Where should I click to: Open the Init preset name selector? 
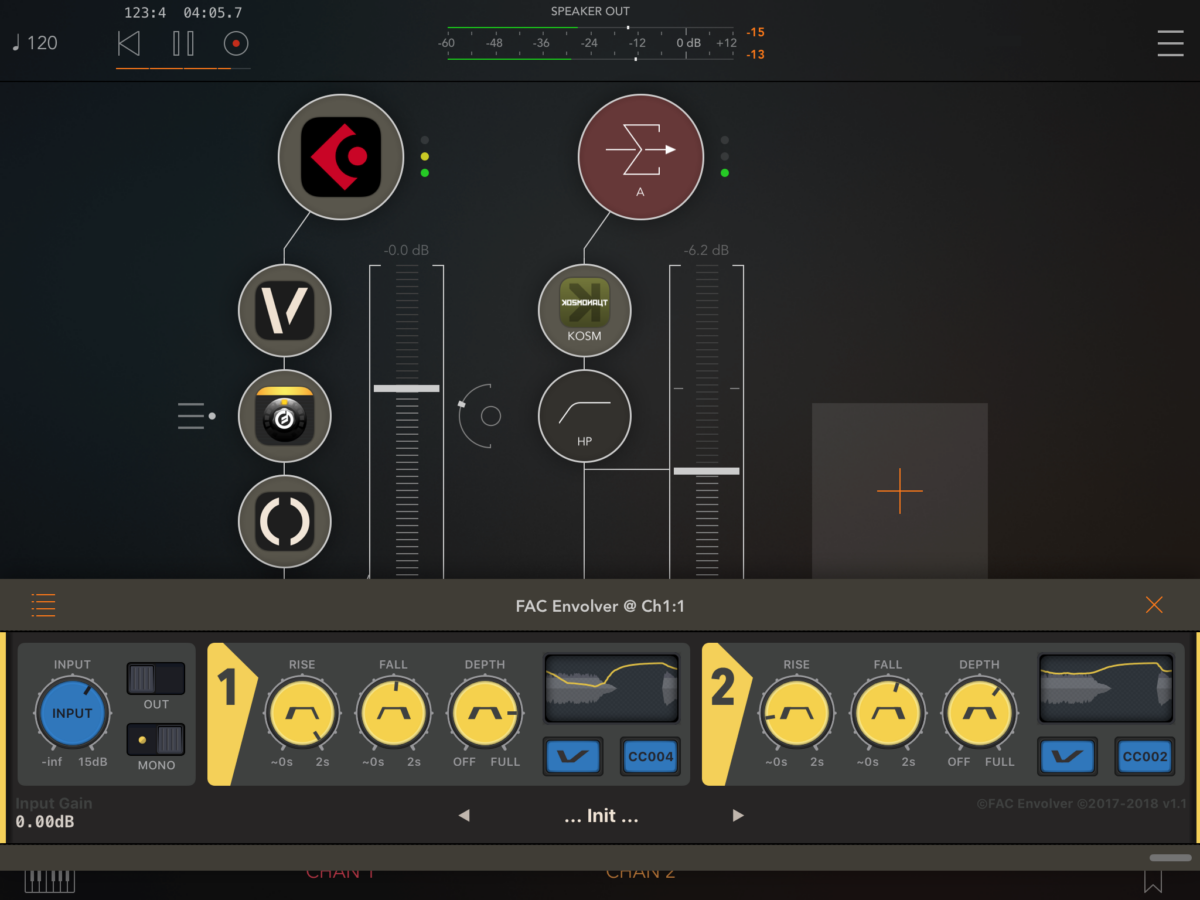(601, 816)
